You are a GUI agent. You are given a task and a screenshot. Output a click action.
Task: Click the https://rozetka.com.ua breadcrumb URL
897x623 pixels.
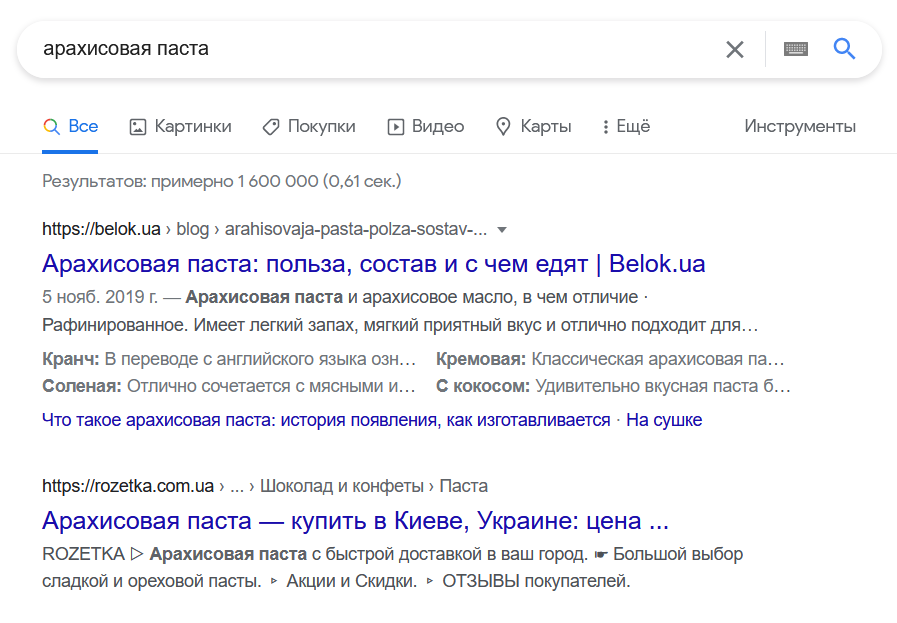coord(128,486)
